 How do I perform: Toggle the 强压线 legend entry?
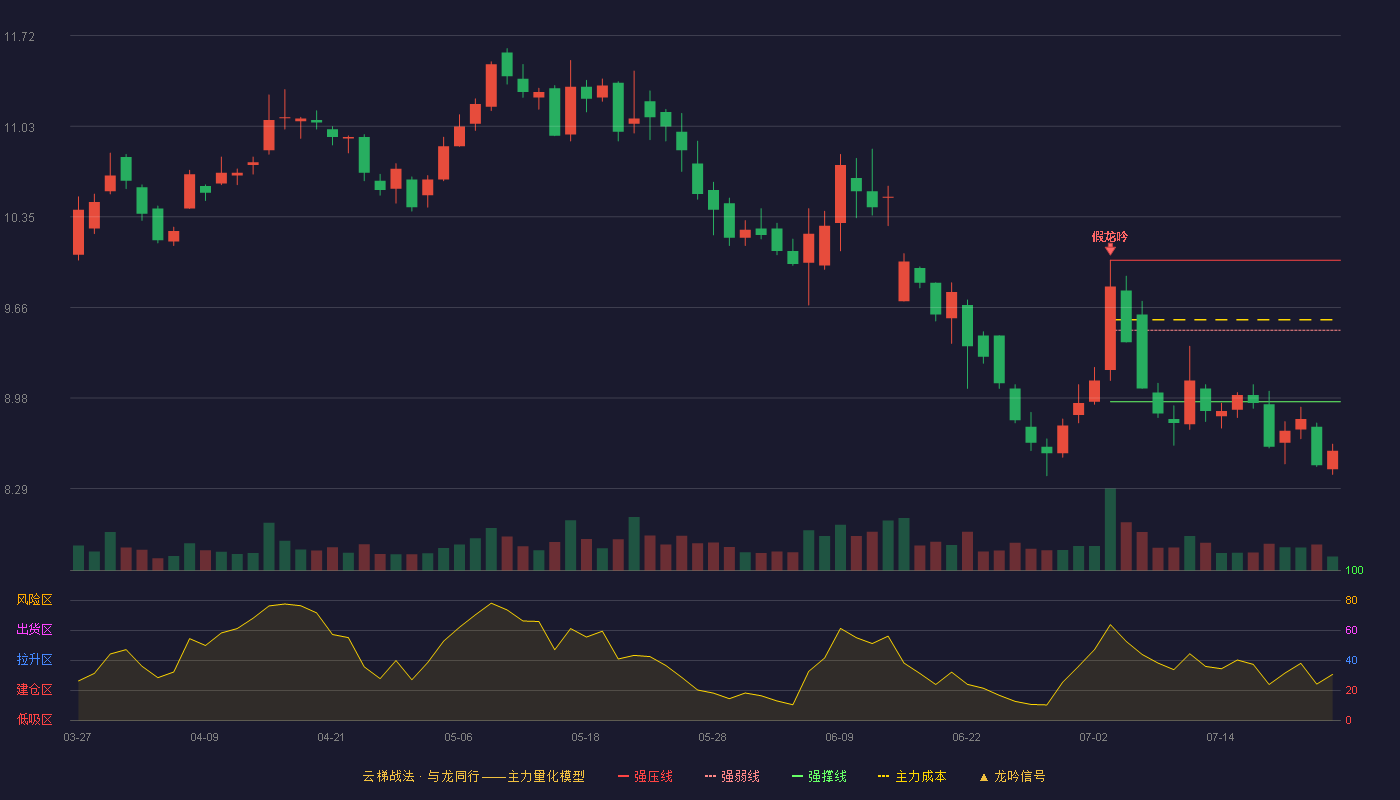[x=645, y=776]
